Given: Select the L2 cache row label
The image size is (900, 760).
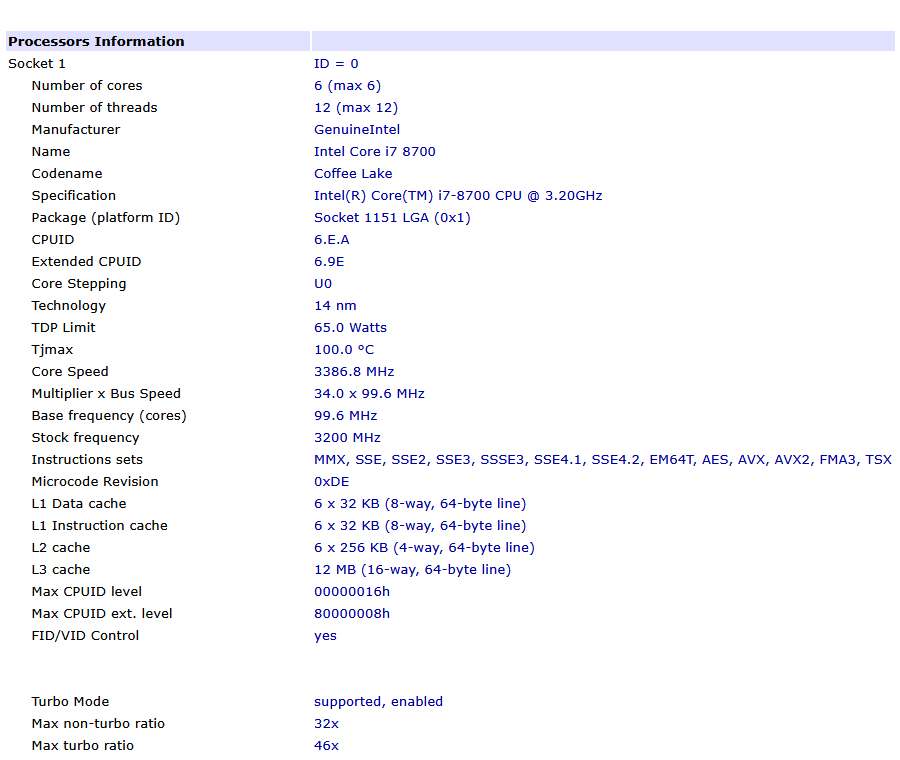Looking at the screenshot, I should point(61,548).
